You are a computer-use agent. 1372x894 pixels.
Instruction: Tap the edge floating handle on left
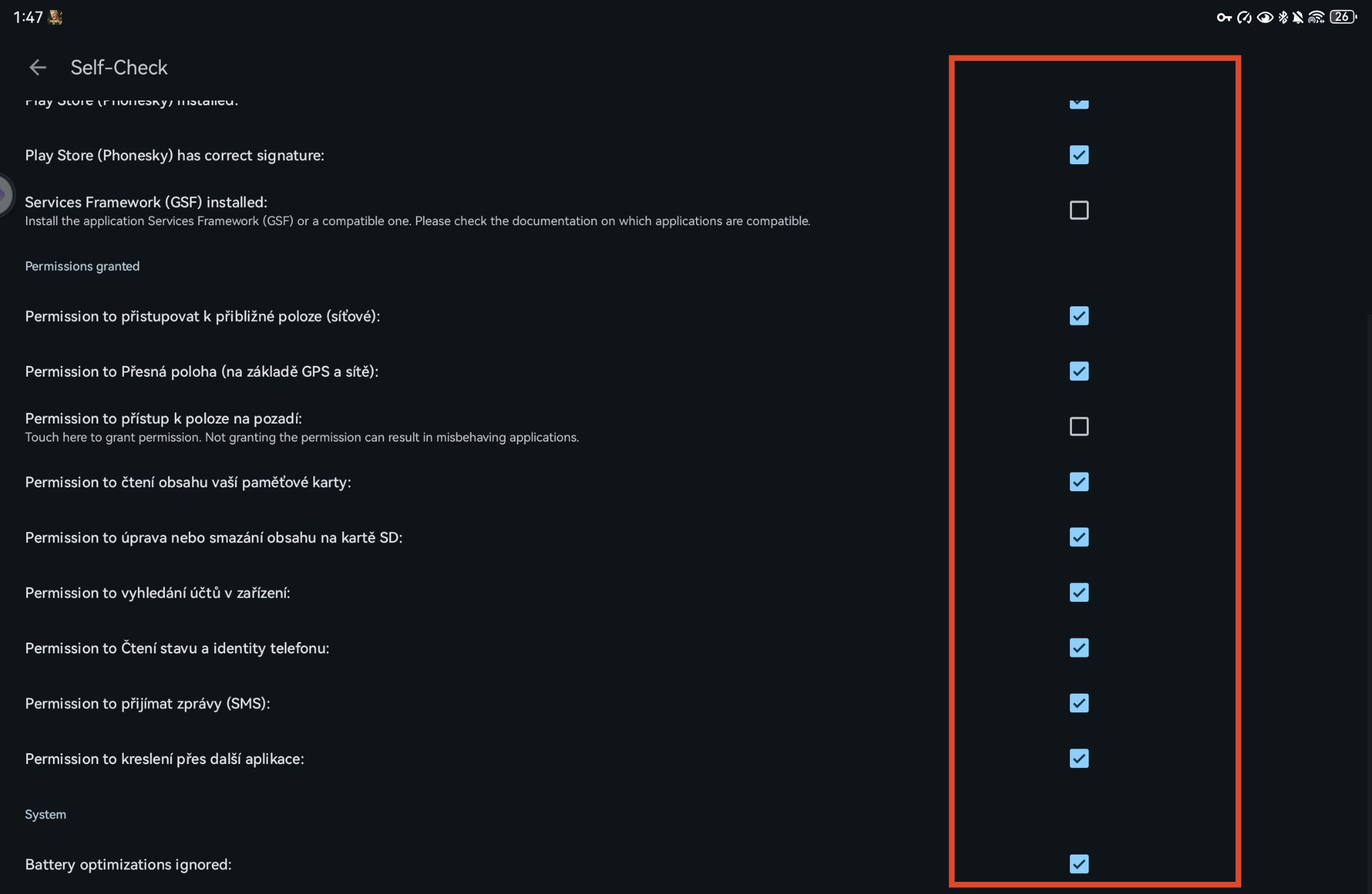pos(4,195)
